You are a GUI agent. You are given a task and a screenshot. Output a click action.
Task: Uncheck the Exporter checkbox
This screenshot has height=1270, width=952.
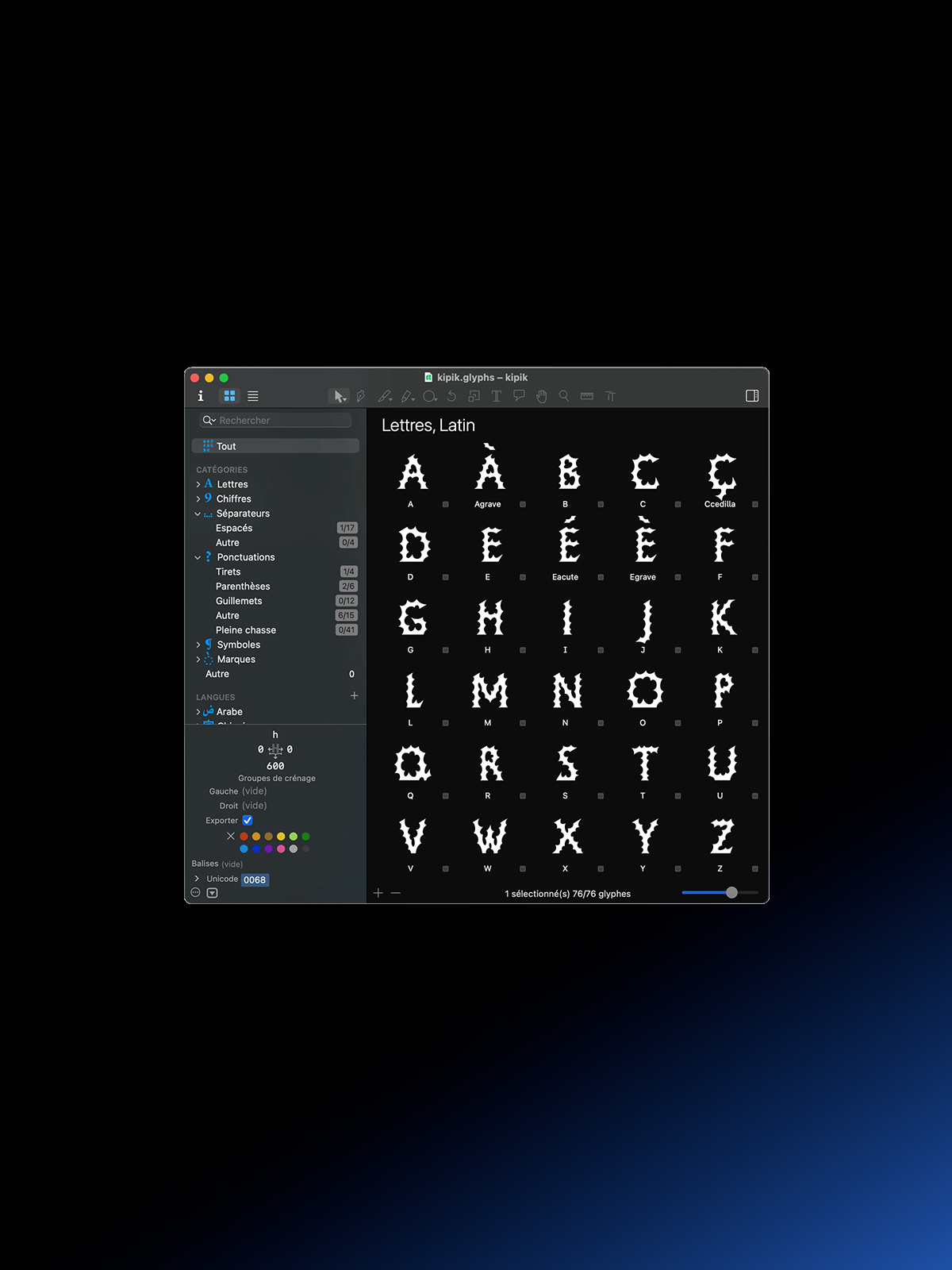pos(248,820)
